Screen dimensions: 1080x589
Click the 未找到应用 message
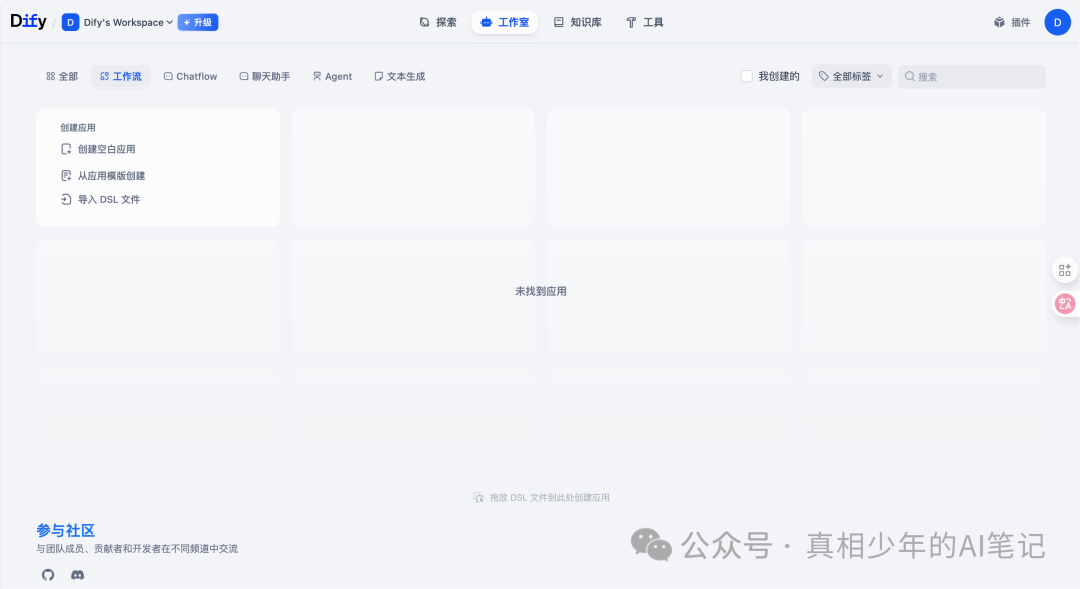click(x=541, y=291)
